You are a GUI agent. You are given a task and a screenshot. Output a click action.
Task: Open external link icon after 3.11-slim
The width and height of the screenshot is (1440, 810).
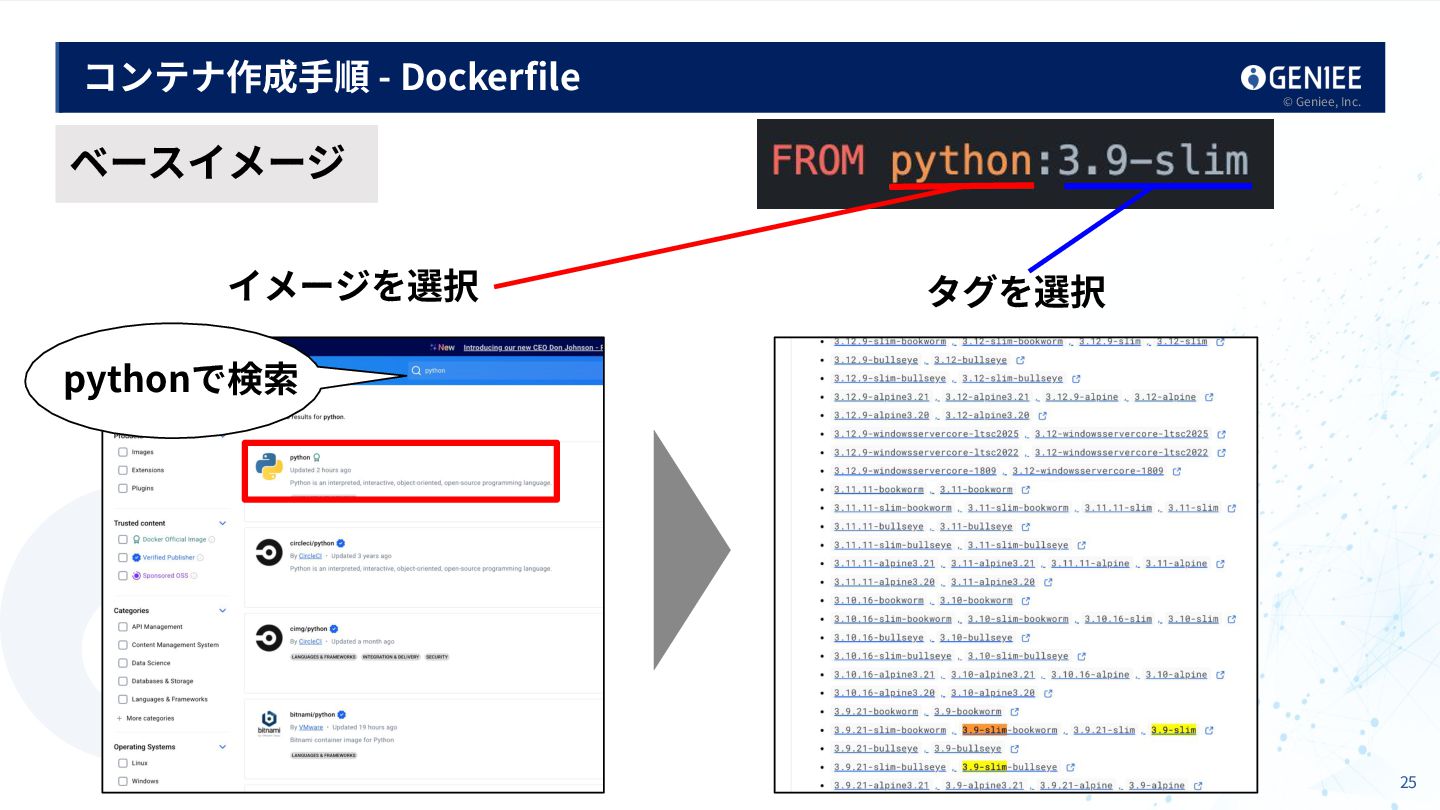tap(1232, 508)
